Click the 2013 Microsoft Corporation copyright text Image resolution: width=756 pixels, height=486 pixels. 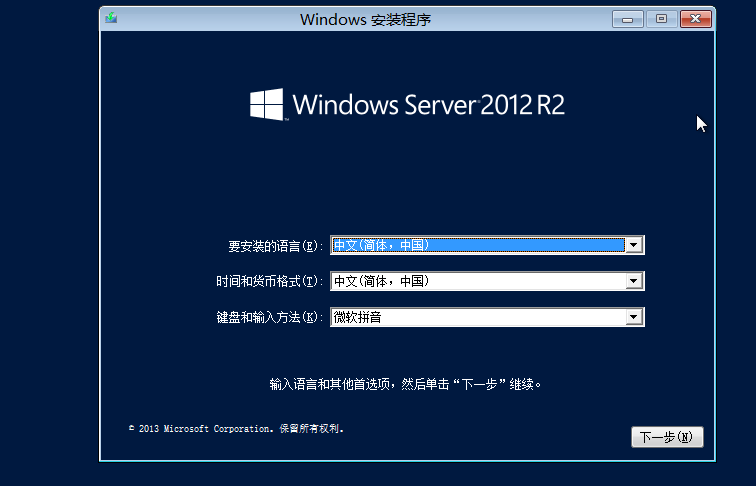coord(236,429)
